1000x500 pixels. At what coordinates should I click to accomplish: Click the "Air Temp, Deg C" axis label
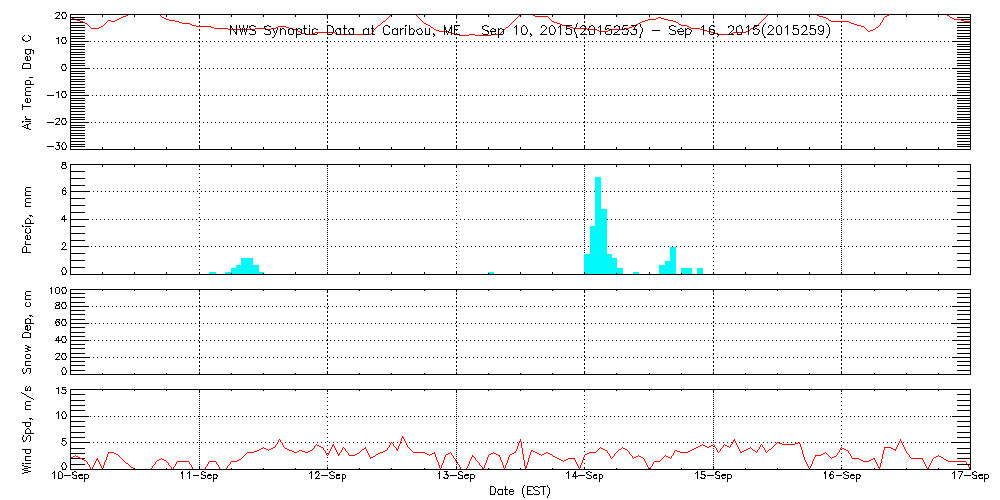point(28,81)
